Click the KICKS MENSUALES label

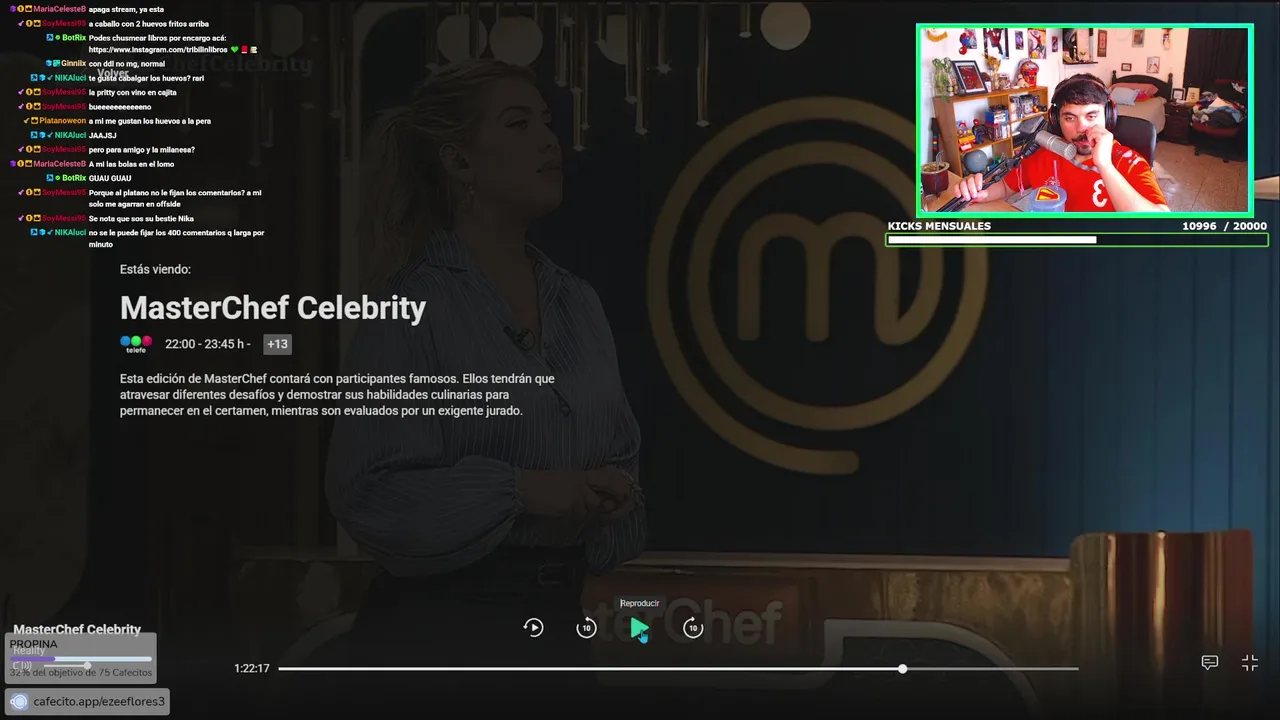click(939, 226)
